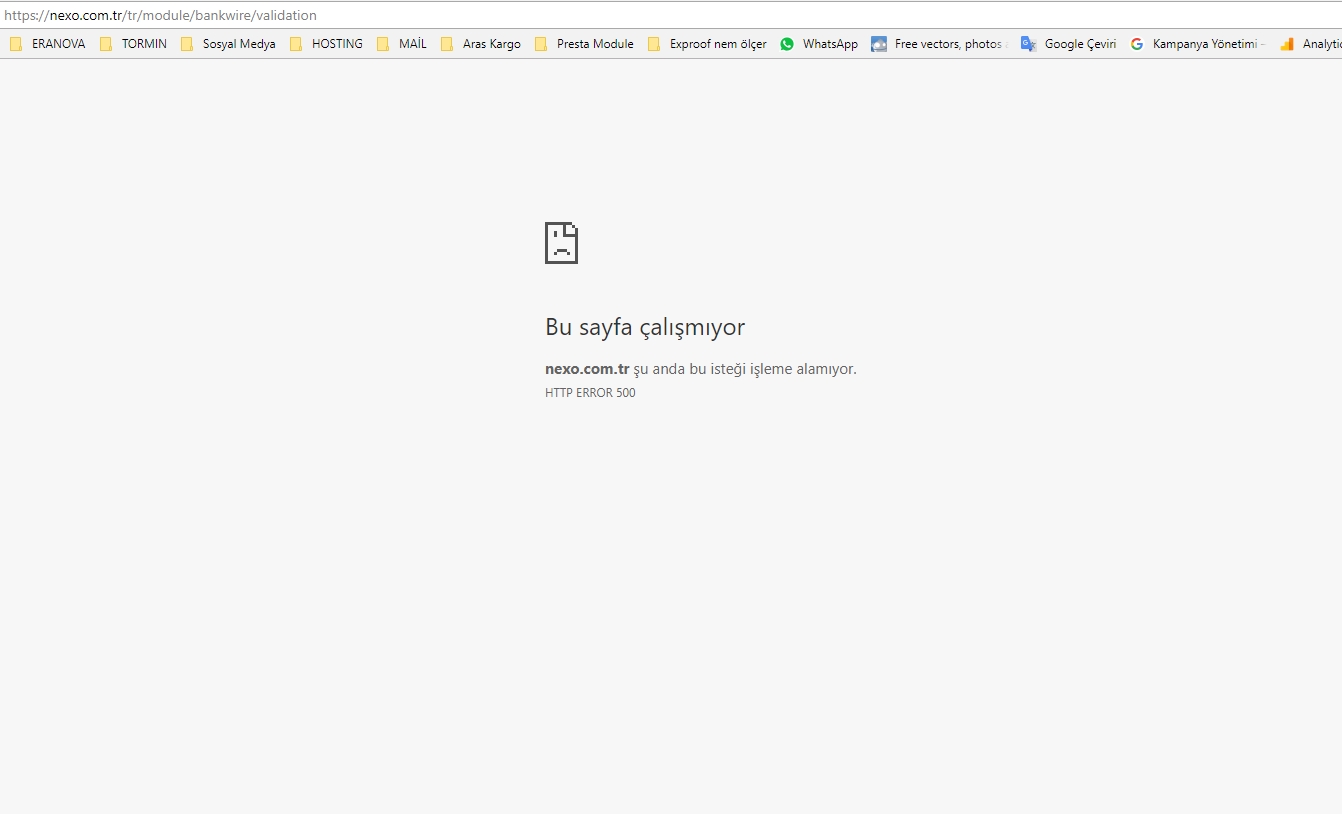The image size is (1342, 814).
Task: Open the Free vectors, photos bookmark
Action: pos(938,44)
